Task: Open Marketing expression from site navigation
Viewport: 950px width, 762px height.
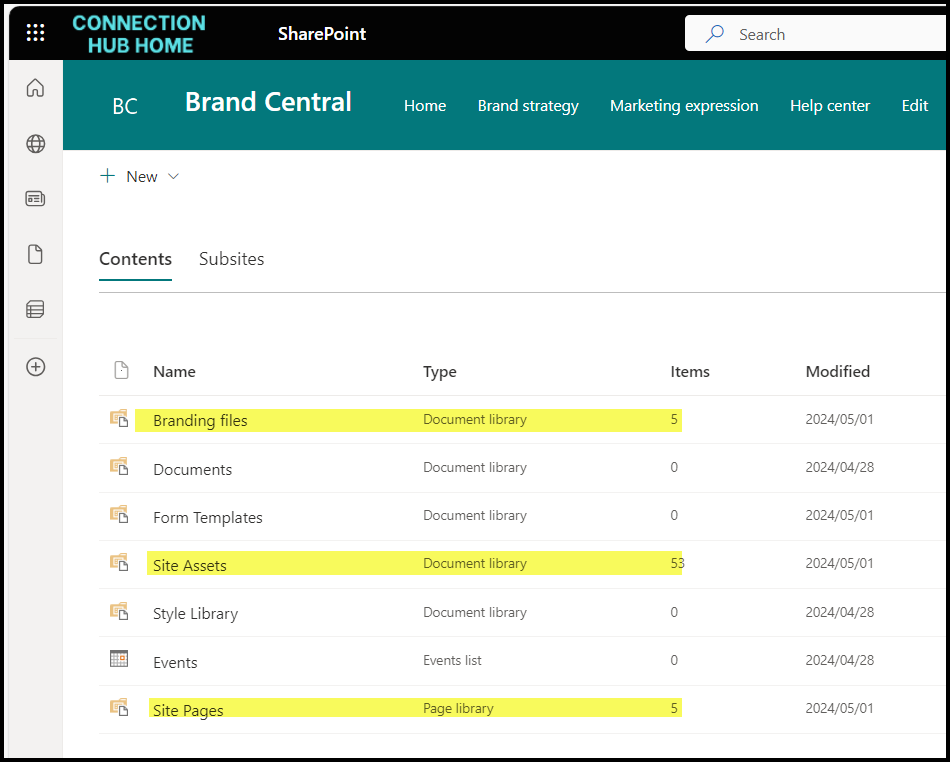Action: [x=684, y=105]
